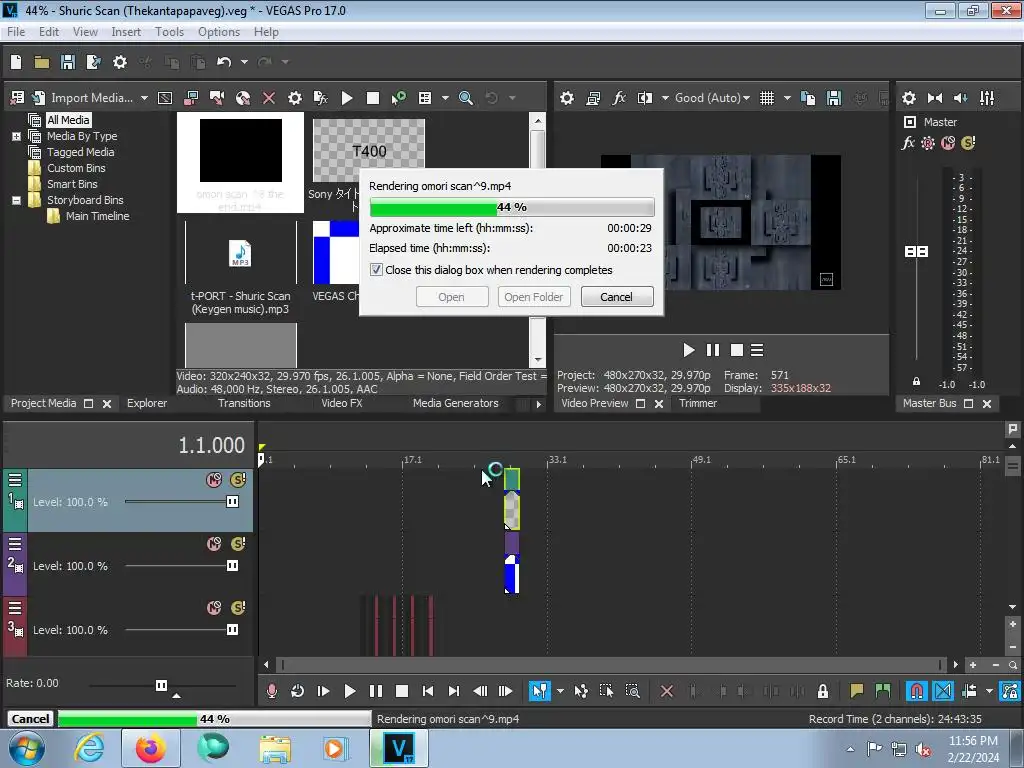Select the Normal Edit tool
This screenshot has width=1024, height=768.
click(539, 691)
